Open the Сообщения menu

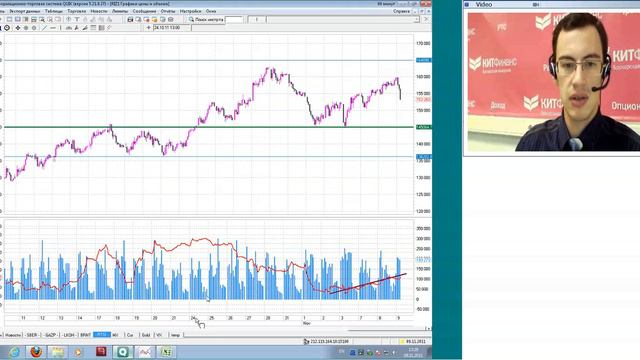point(144,11)
